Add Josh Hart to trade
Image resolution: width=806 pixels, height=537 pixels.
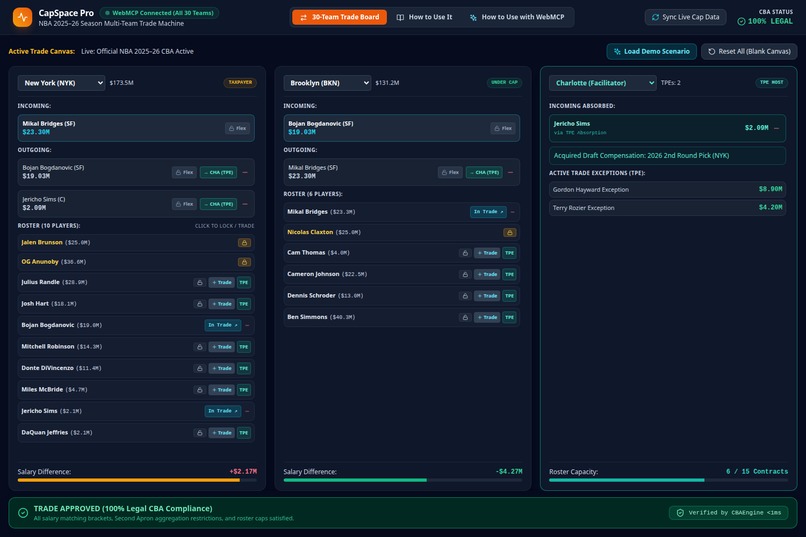point(222,304)
